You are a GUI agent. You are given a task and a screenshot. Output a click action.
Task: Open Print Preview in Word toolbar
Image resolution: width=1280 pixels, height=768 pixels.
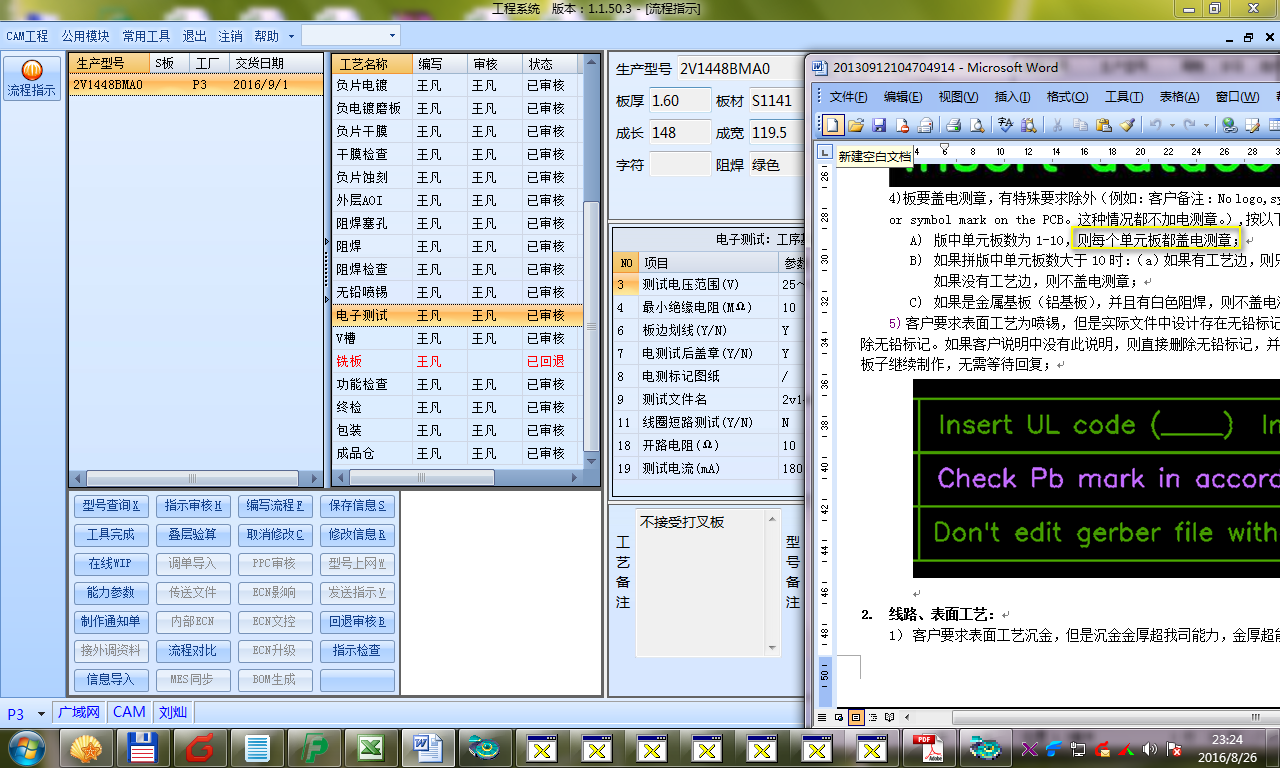tap(976, 125)
